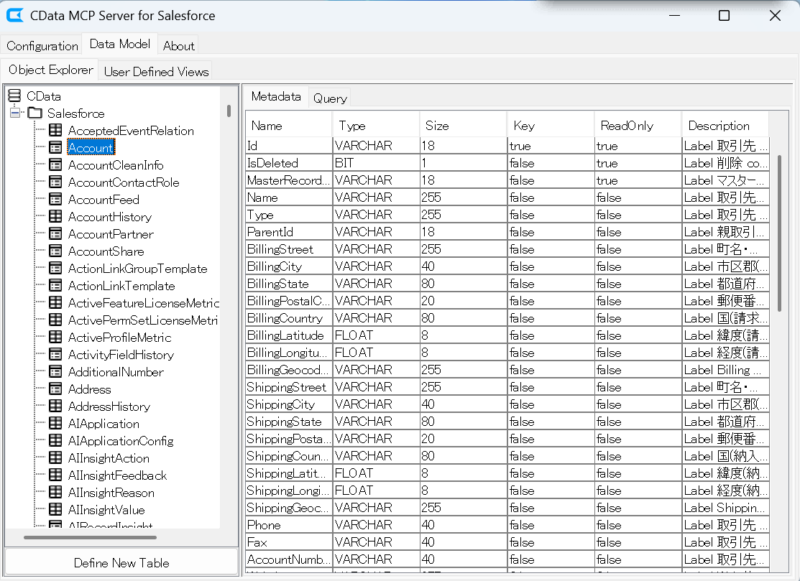Screen dimensions: 800x581
Task: Click the CData app icon in title bar
Action: (x=16, y=15)
